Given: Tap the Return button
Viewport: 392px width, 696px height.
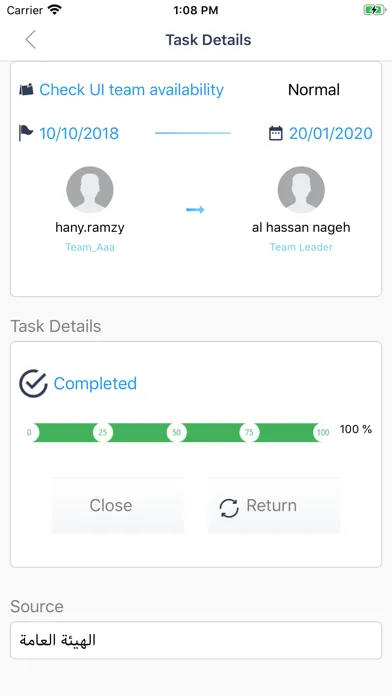Looking at the screenshot, I should click(x=274, y=505).
